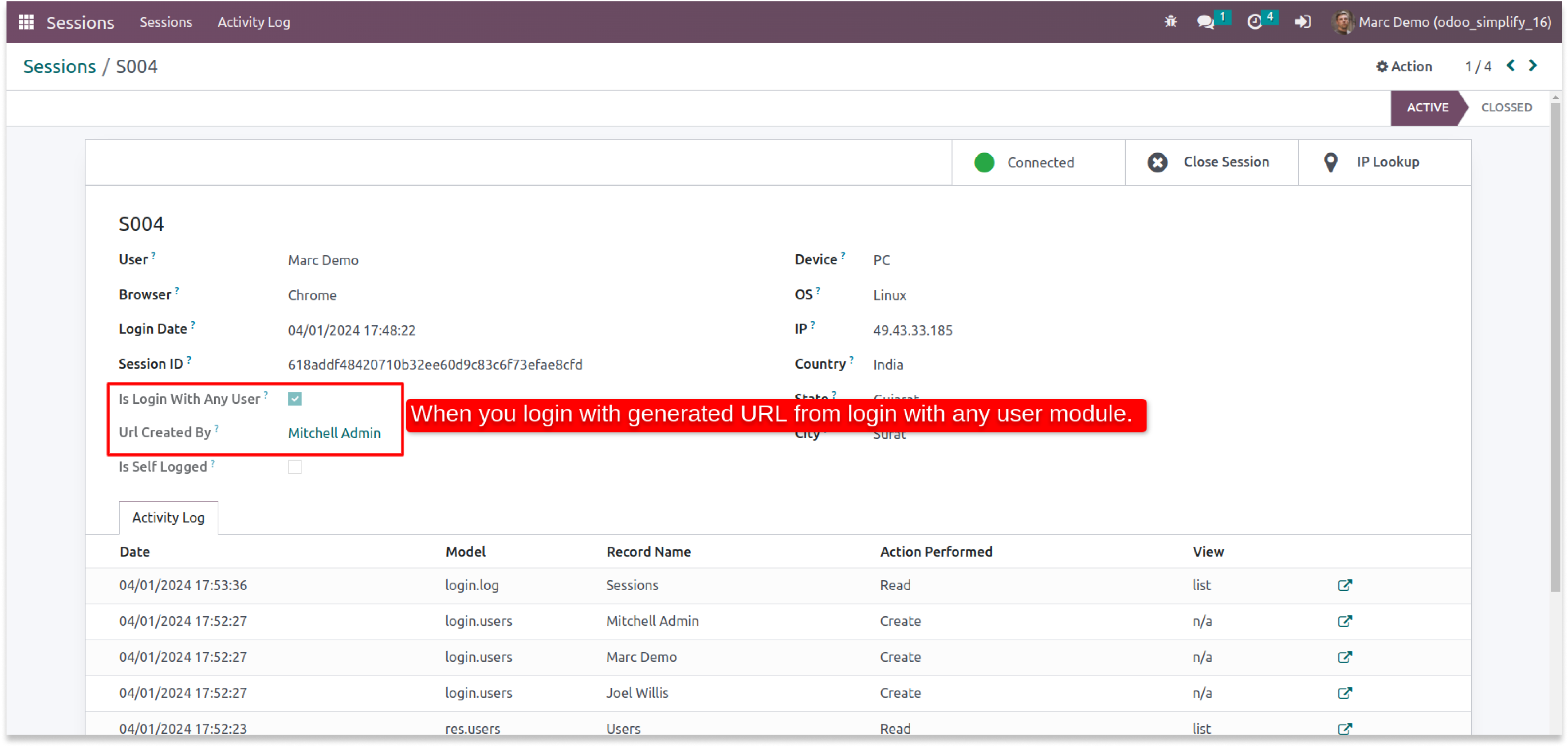
Task: Show the Country field help icon
Action: point(851,360)
